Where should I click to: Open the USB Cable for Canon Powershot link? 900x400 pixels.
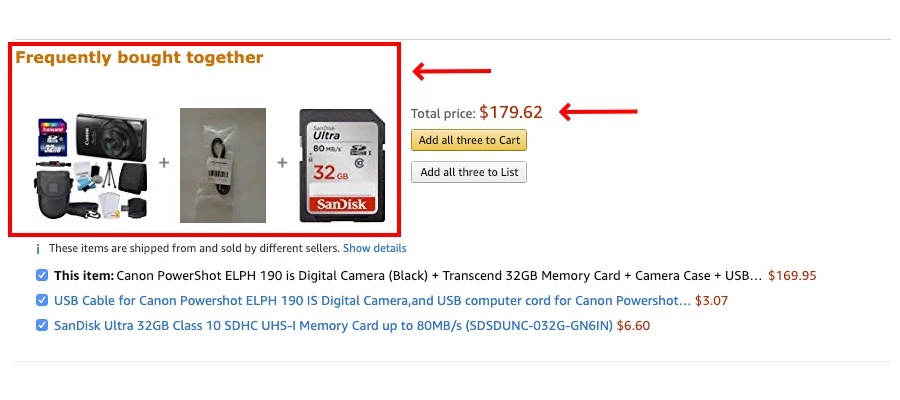pyautogui.click(x=372, y=300)
